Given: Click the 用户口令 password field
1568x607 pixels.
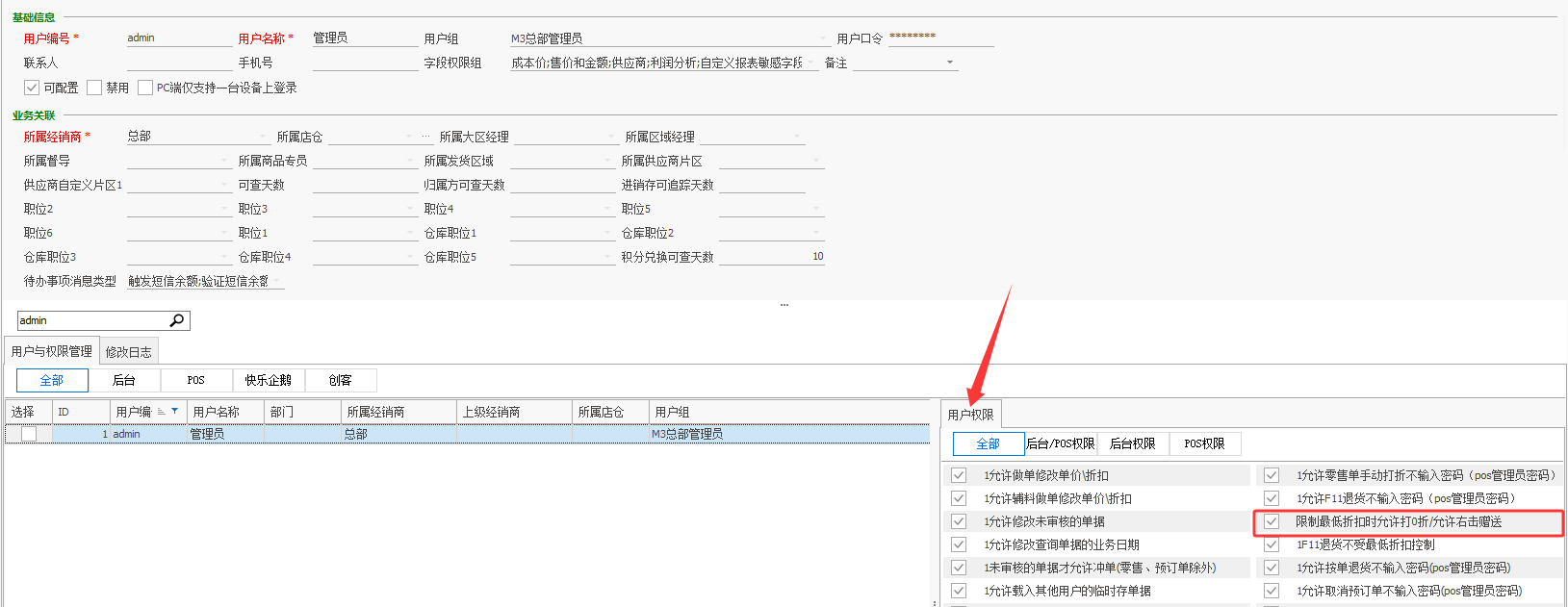Looking at the screenshot, I should (940, 38).
